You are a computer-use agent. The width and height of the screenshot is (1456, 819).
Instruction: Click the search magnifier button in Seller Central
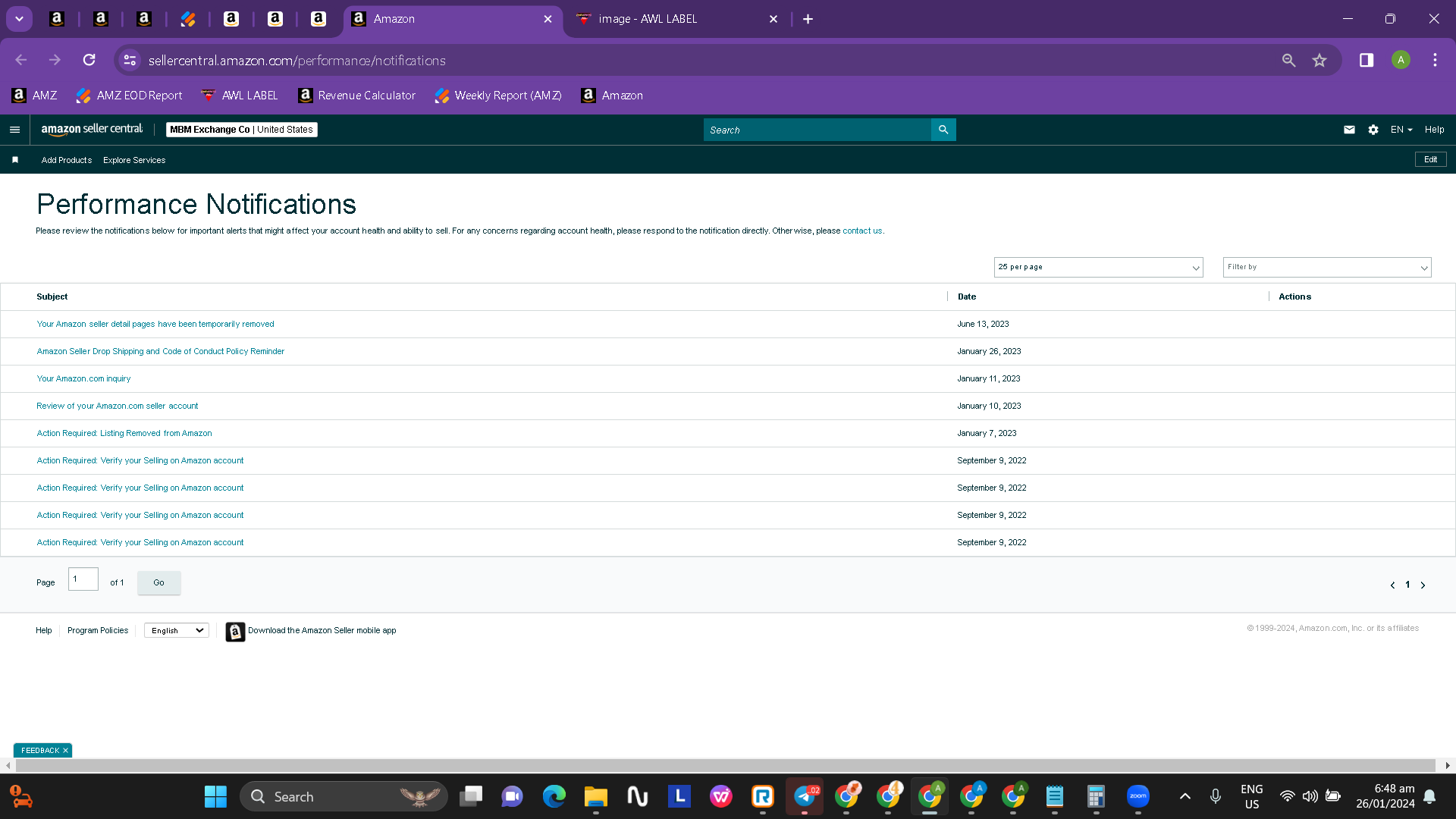click(x=943, y=130)
